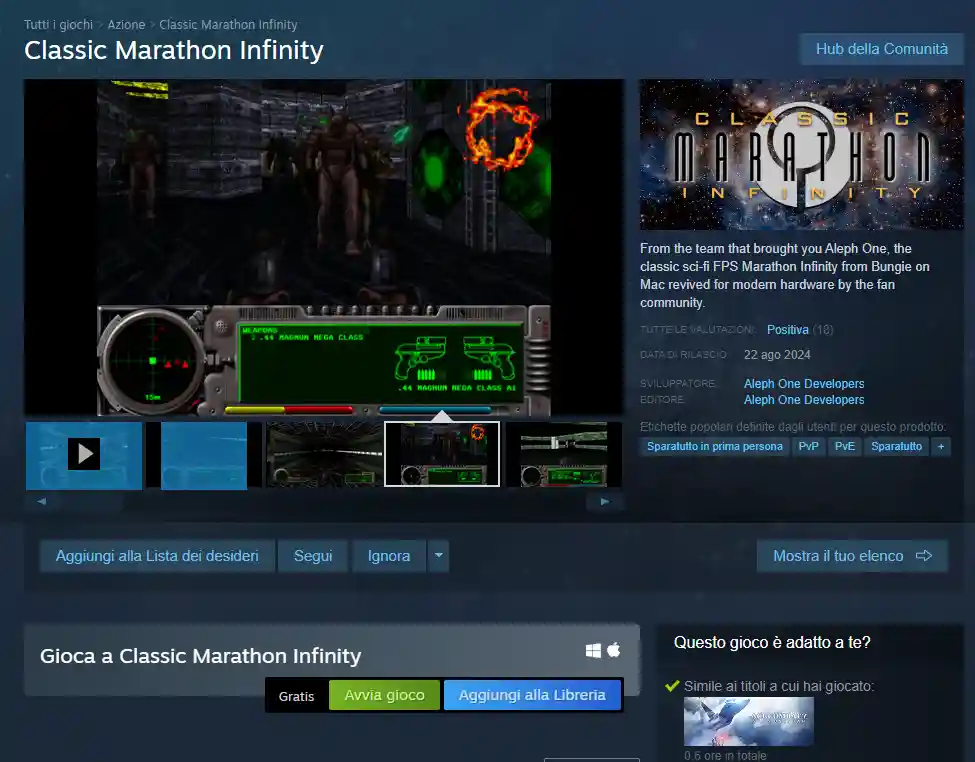975x762 pixels.
Task: Open the 'Hub della Comunità' button
Action: [881, 49]
